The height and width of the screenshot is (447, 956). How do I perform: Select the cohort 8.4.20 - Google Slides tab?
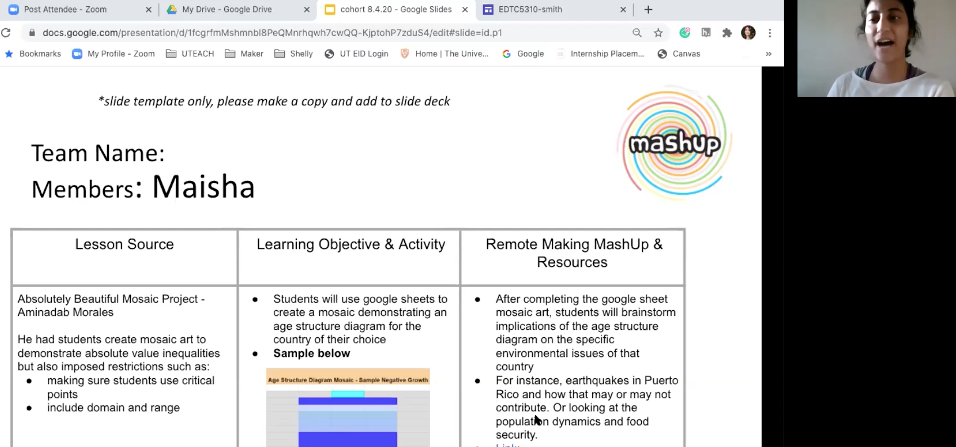pos(396,10)
